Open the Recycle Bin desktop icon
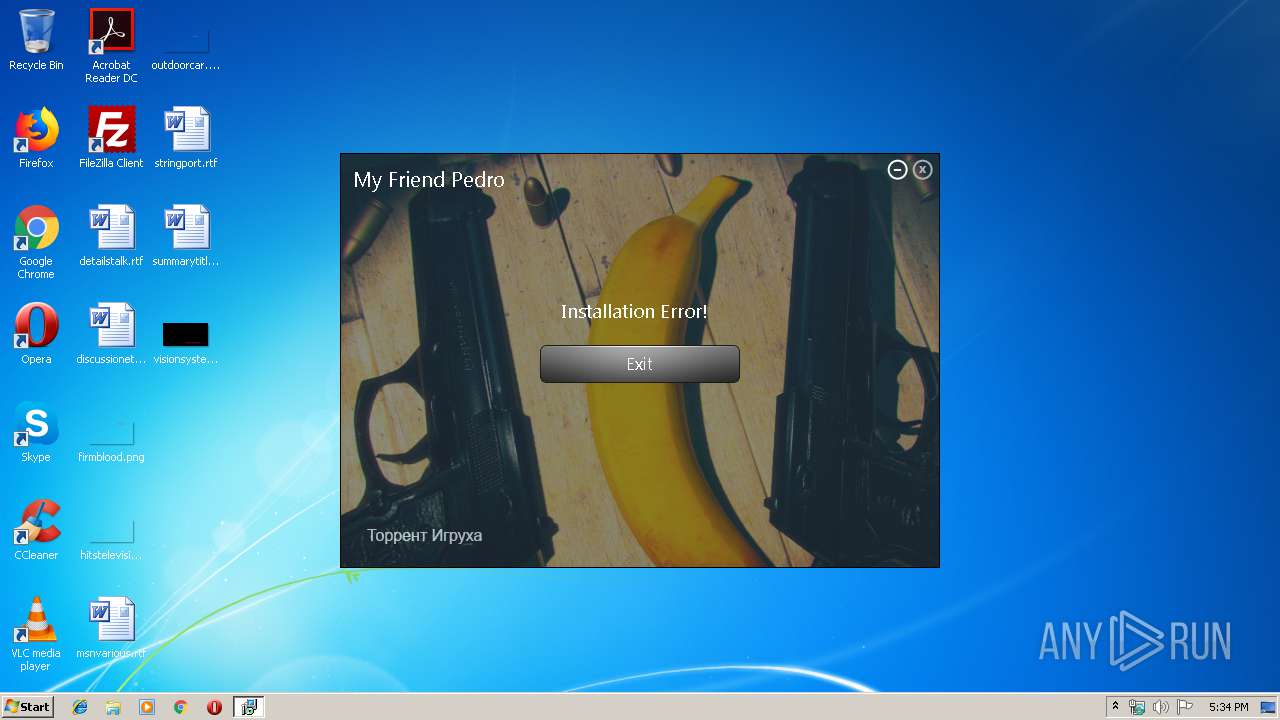Screen dimensions: 1280x720 36,40
